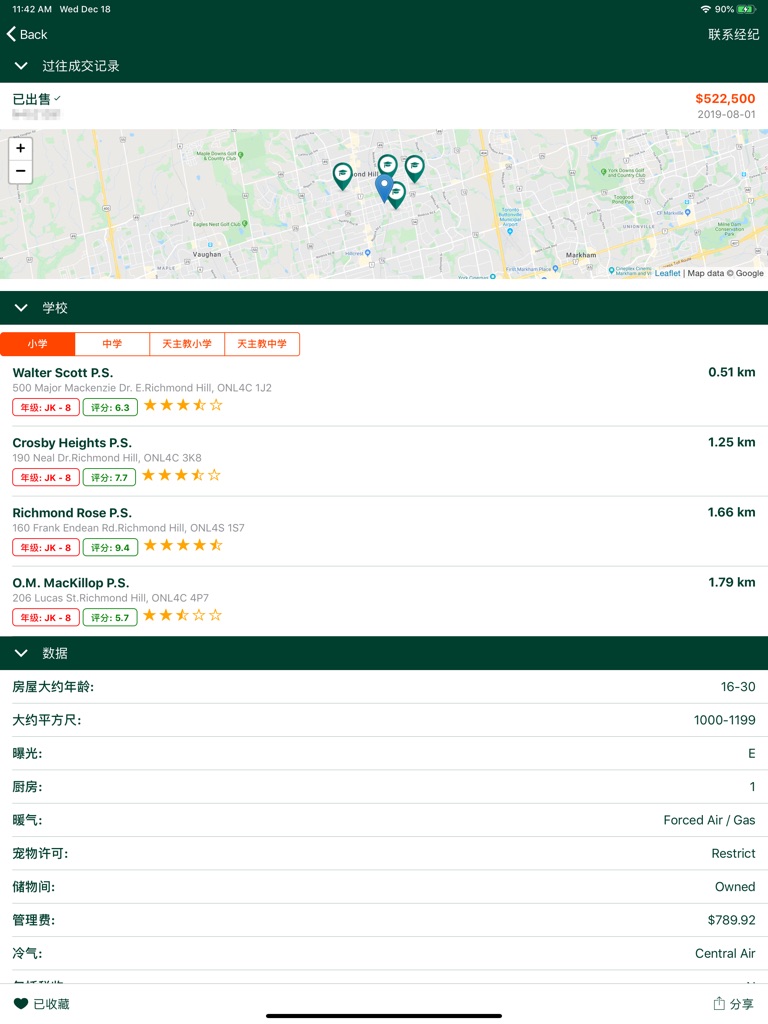Open the Leaflet attribution link
This screenshot has height=1024, width=768.
[x=667, y=273]
